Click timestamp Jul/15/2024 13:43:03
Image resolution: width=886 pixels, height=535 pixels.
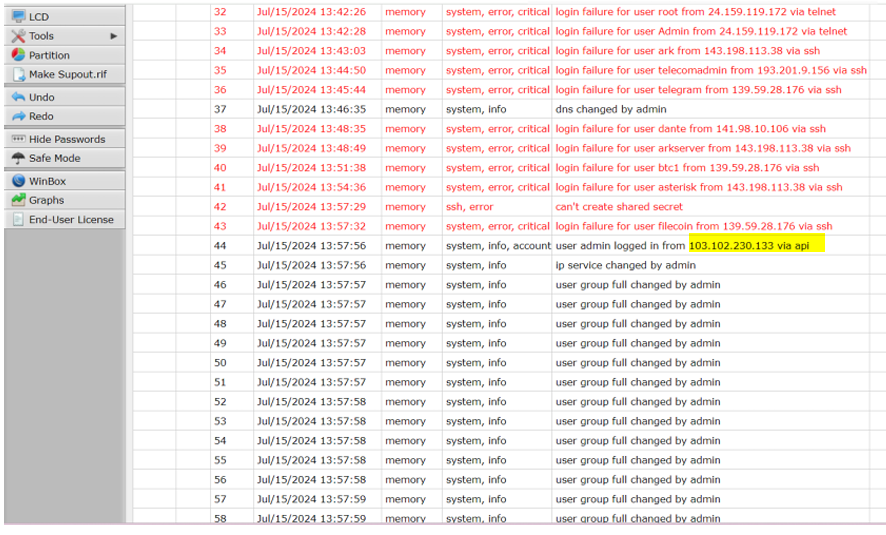311,50
